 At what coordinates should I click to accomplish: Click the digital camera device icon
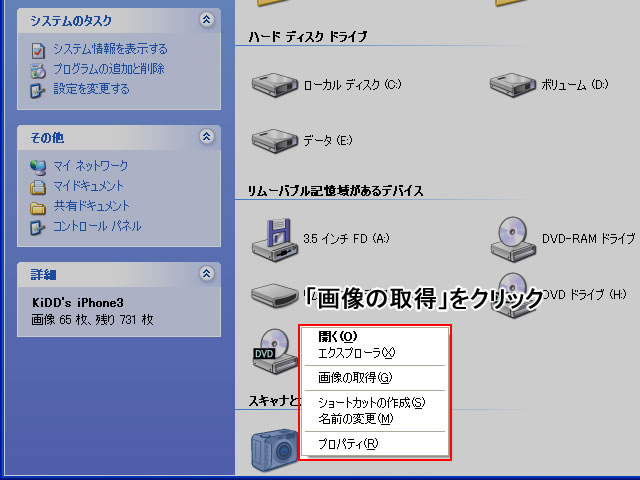click(274, 450)
